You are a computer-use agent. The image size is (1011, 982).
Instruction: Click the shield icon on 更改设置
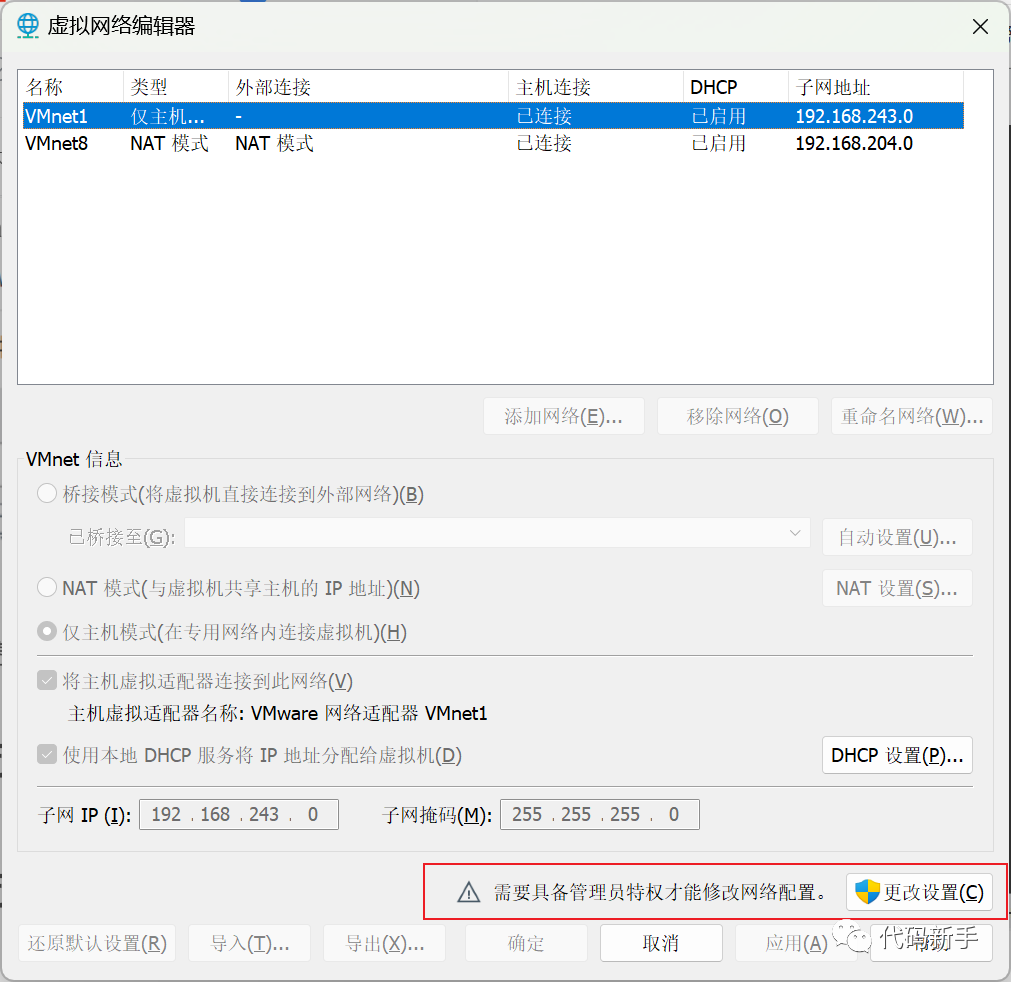pyautogui.click(x=867, y=892)
